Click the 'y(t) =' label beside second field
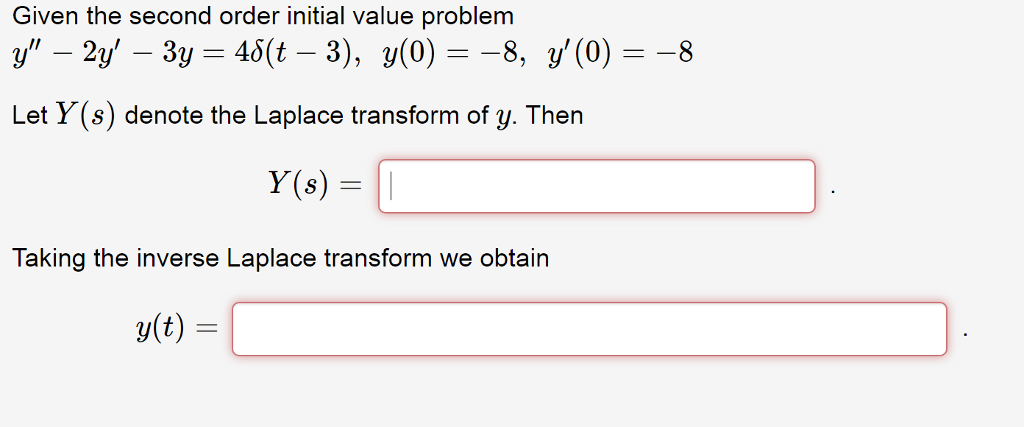The height and width of the screenshot is (427, 1024). (176, 327)
